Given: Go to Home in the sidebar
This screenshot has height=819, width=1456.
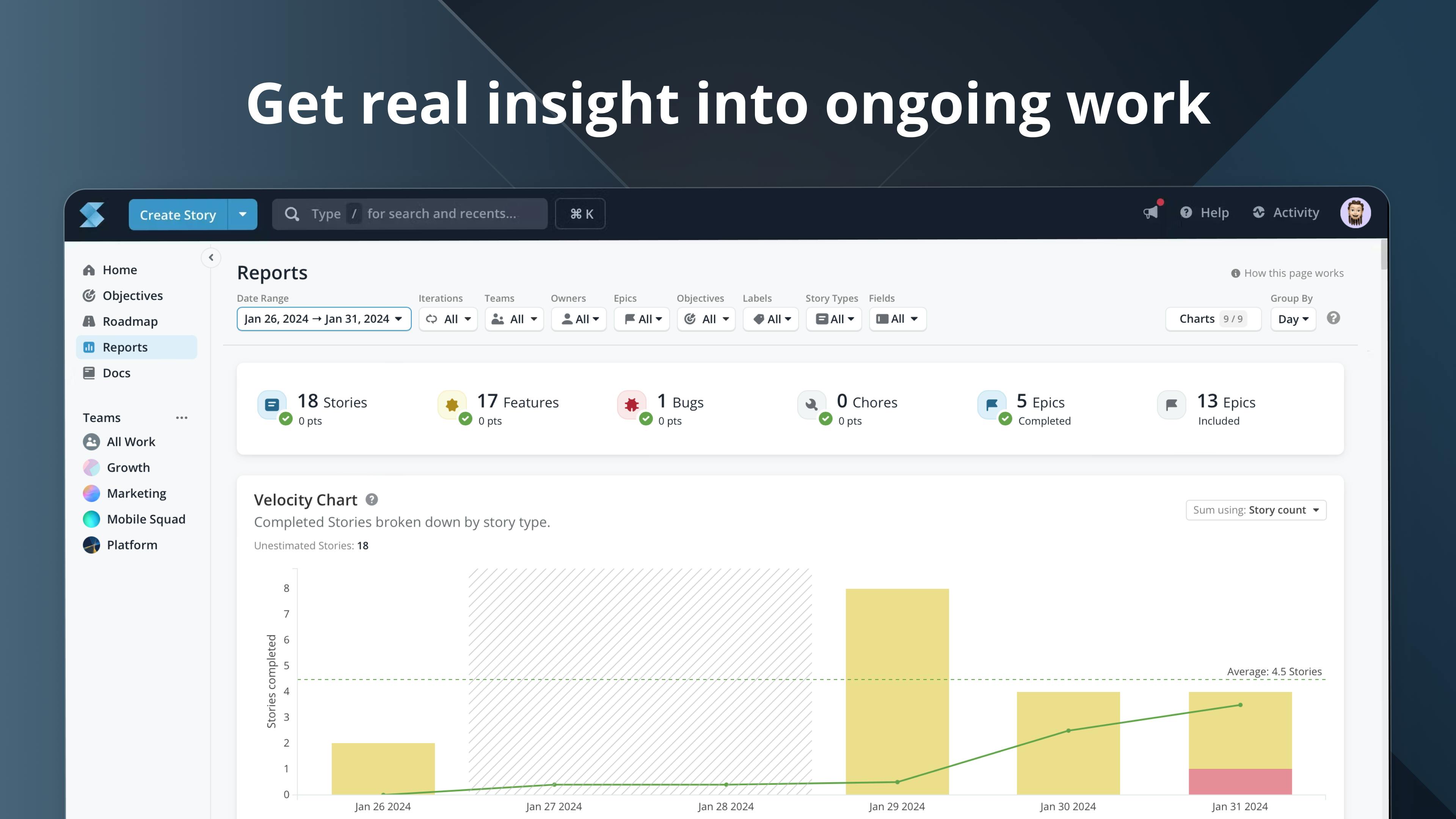Looking at the screenshot, I should [x=137, y=270].
